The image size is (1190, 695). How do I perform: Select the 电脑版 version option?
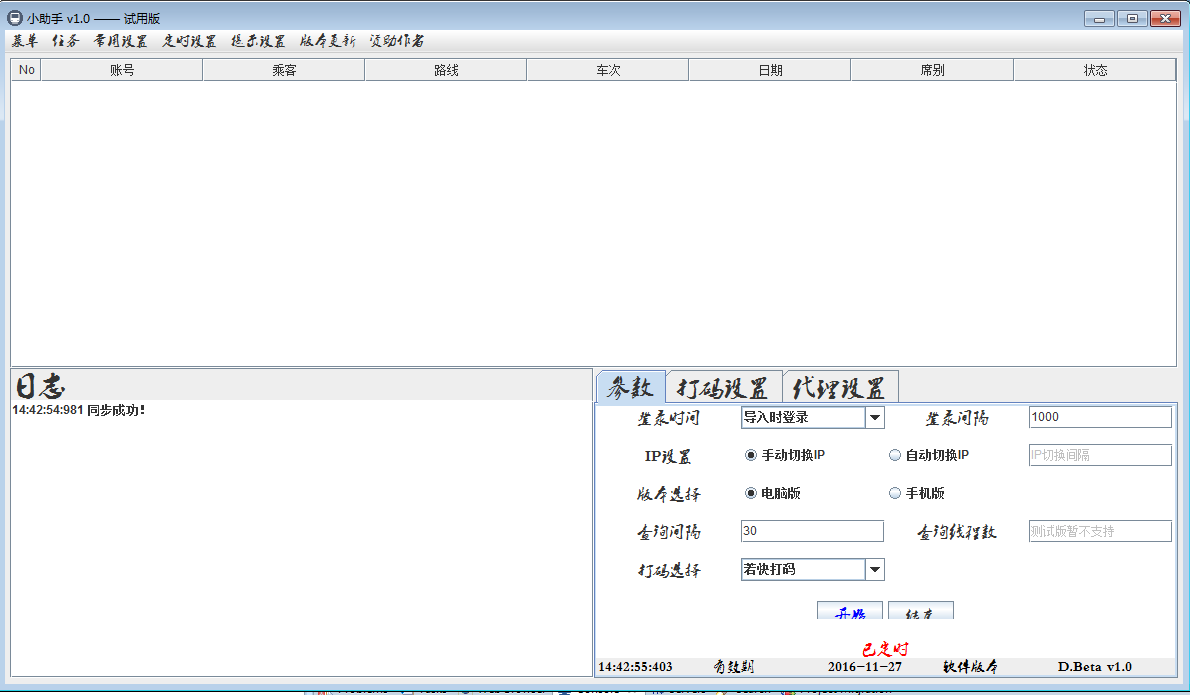(x=751, y=493)
